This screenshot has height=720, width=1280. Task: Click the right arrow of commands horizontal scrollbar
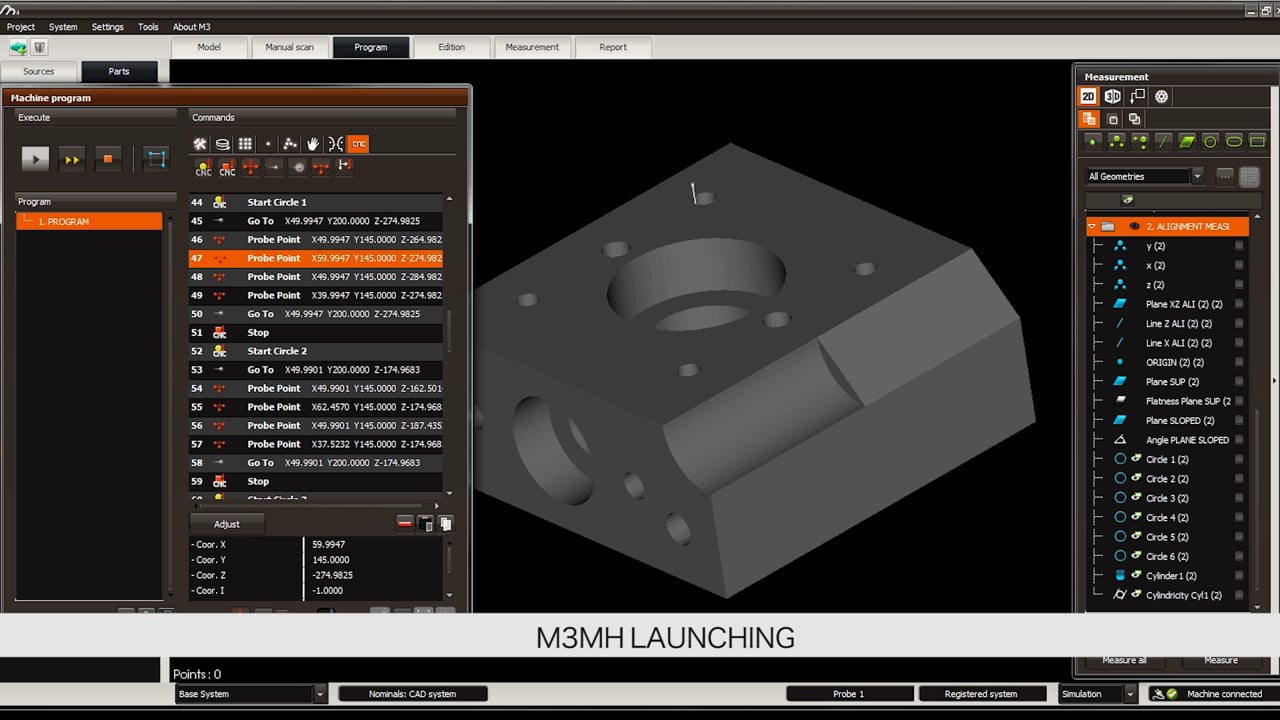point(438,506)
